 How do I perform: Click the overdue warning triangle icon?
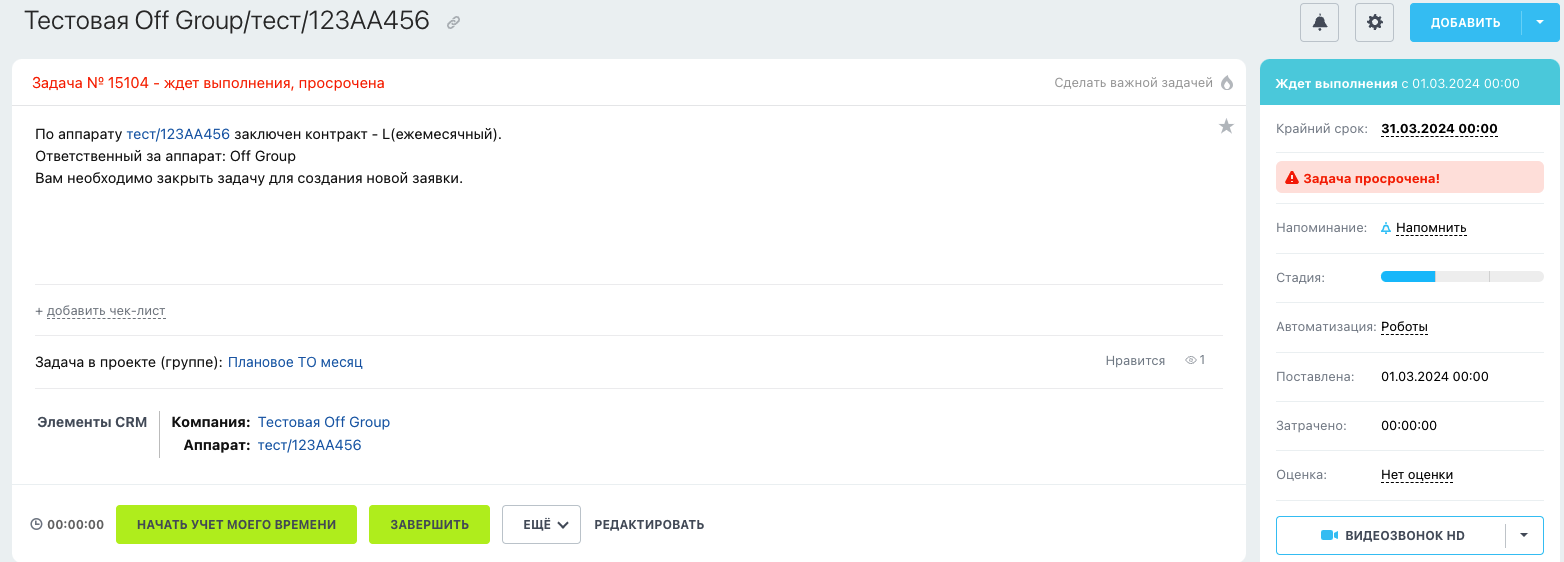(x=1292, y=178)
